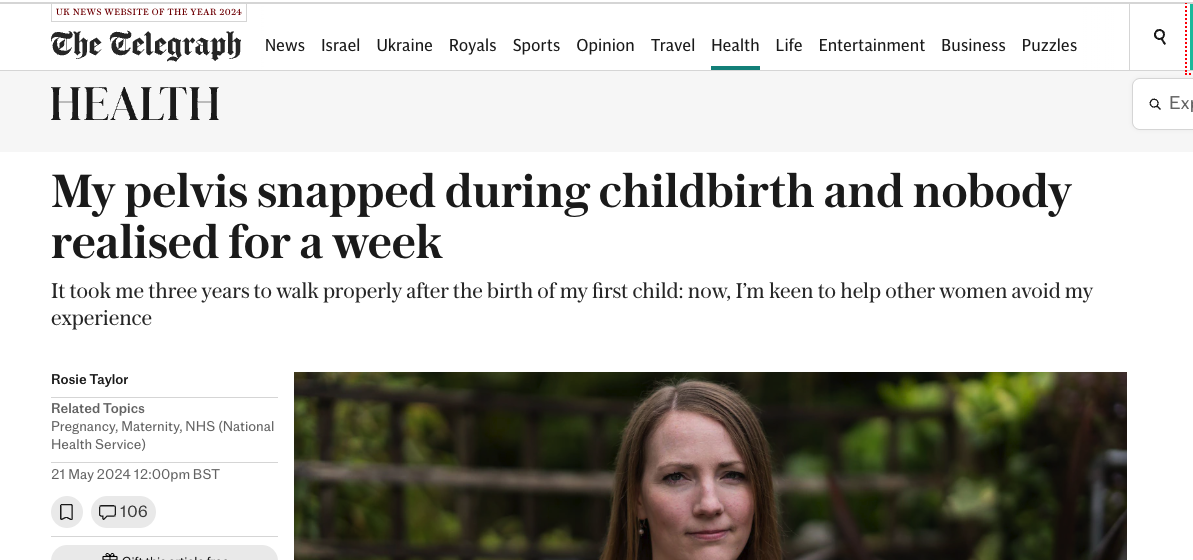Switch to the Travel section

673,45
